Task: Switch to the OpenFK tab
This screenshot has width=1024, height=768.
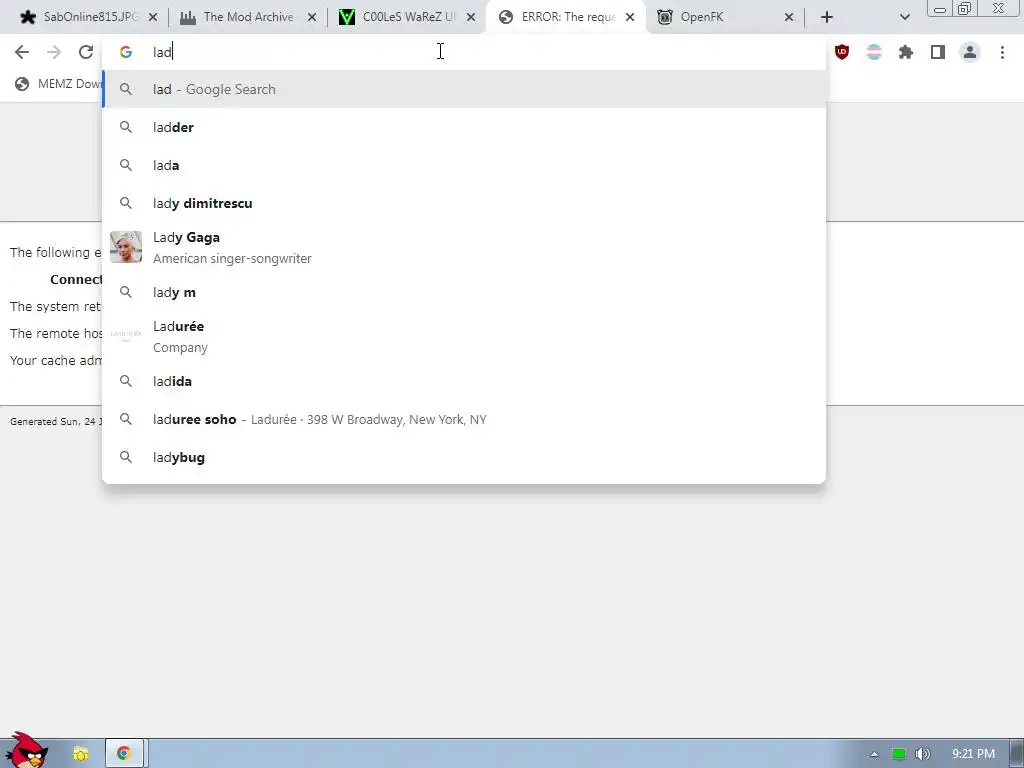Action: tap(725, 17)
